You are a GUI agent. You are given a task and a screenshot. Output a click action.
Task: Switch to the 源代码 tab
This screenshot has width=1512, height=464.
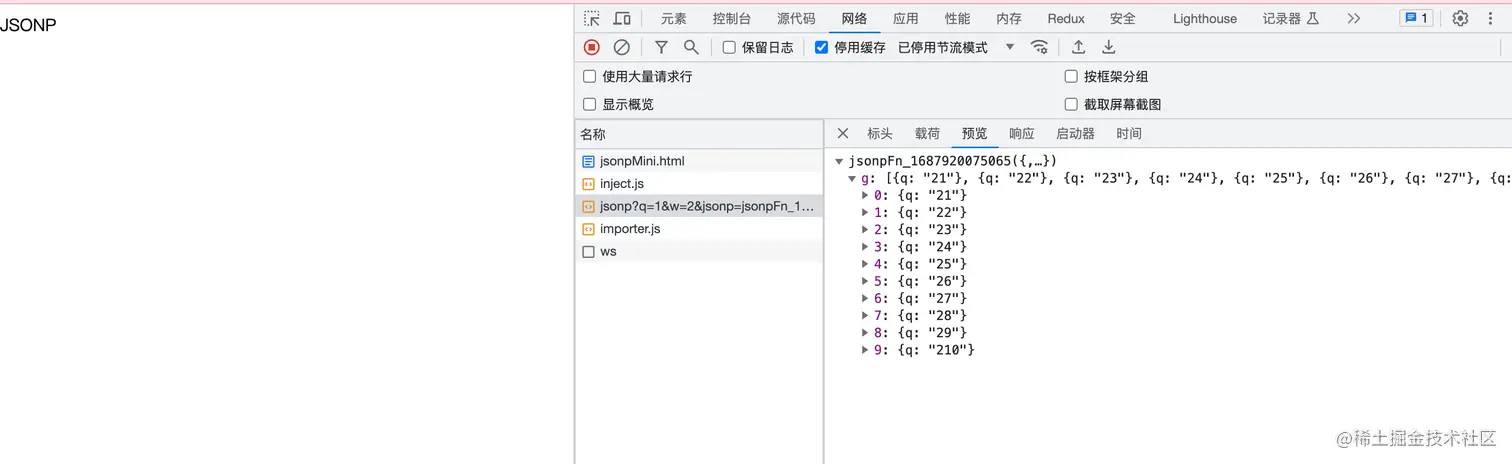click(796, 18)
